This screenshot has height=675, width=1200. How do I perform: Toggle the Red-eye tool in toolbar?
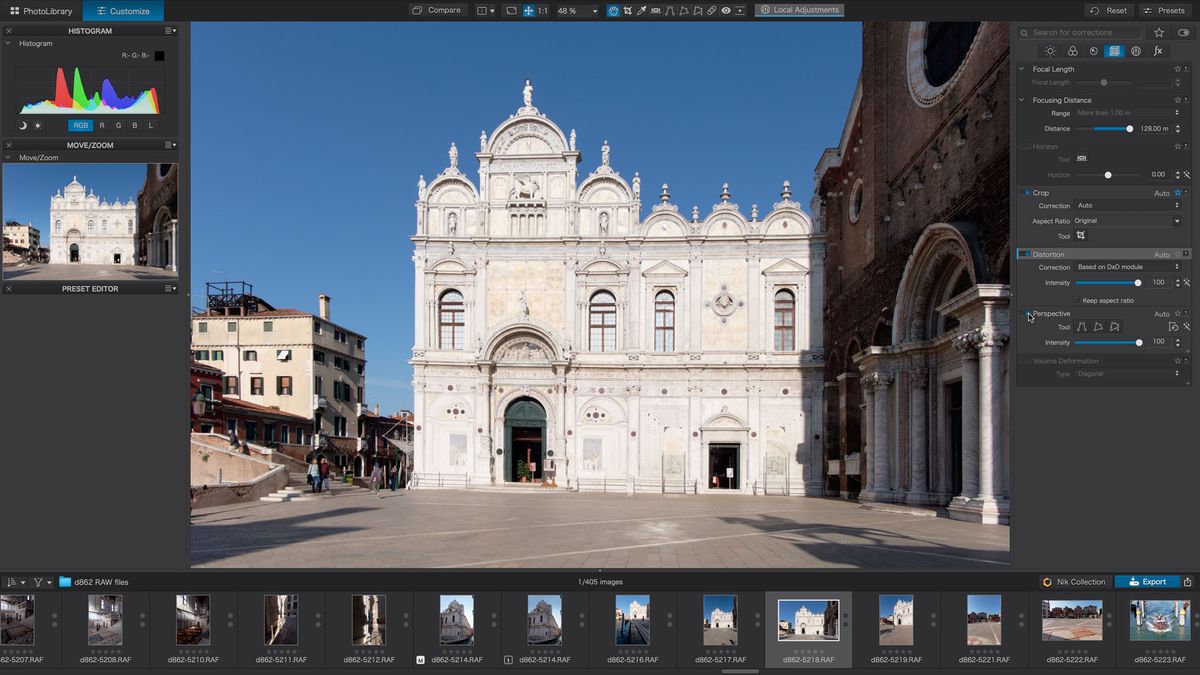(726, 10)
